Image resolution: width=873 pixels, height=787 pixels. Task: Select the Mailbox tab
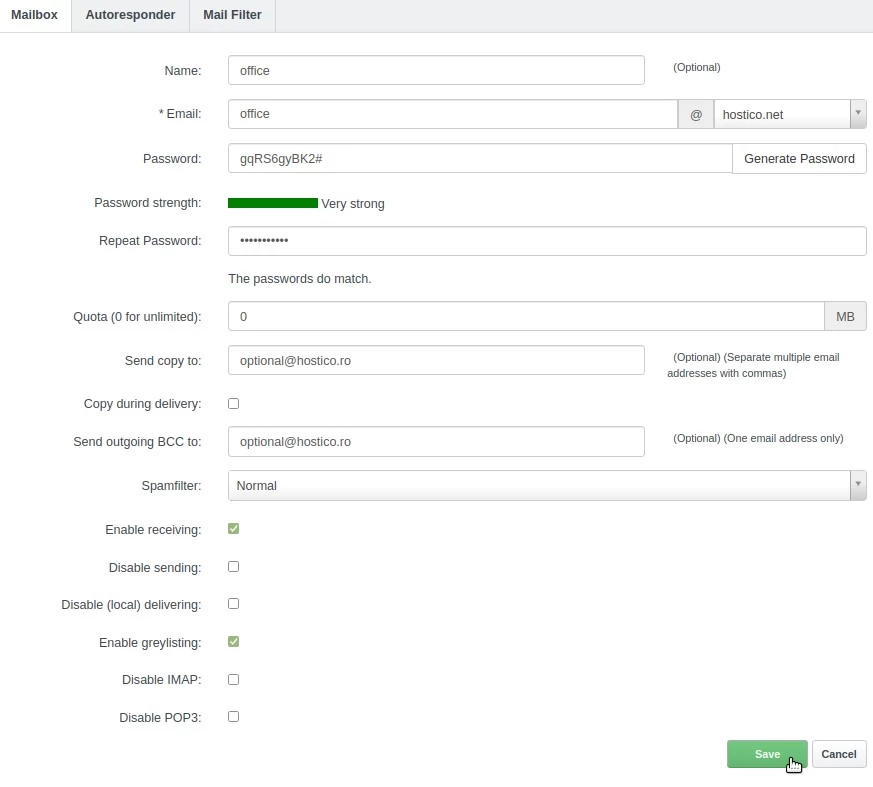point(35,15)
